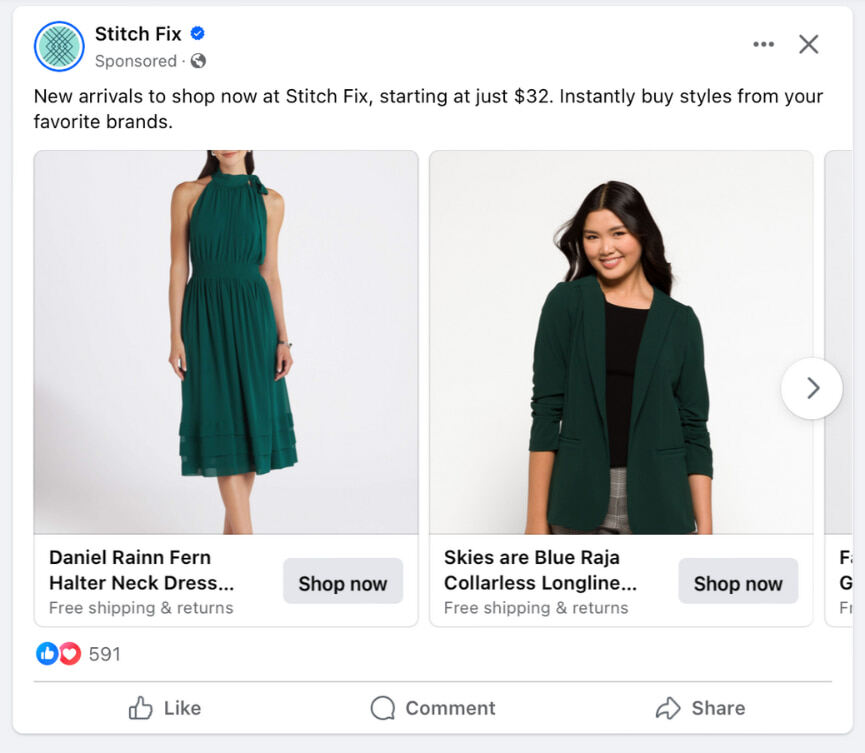Advance the carousel with the right chevron arrow
The image size is (865, 753).
tap(812, 388)
